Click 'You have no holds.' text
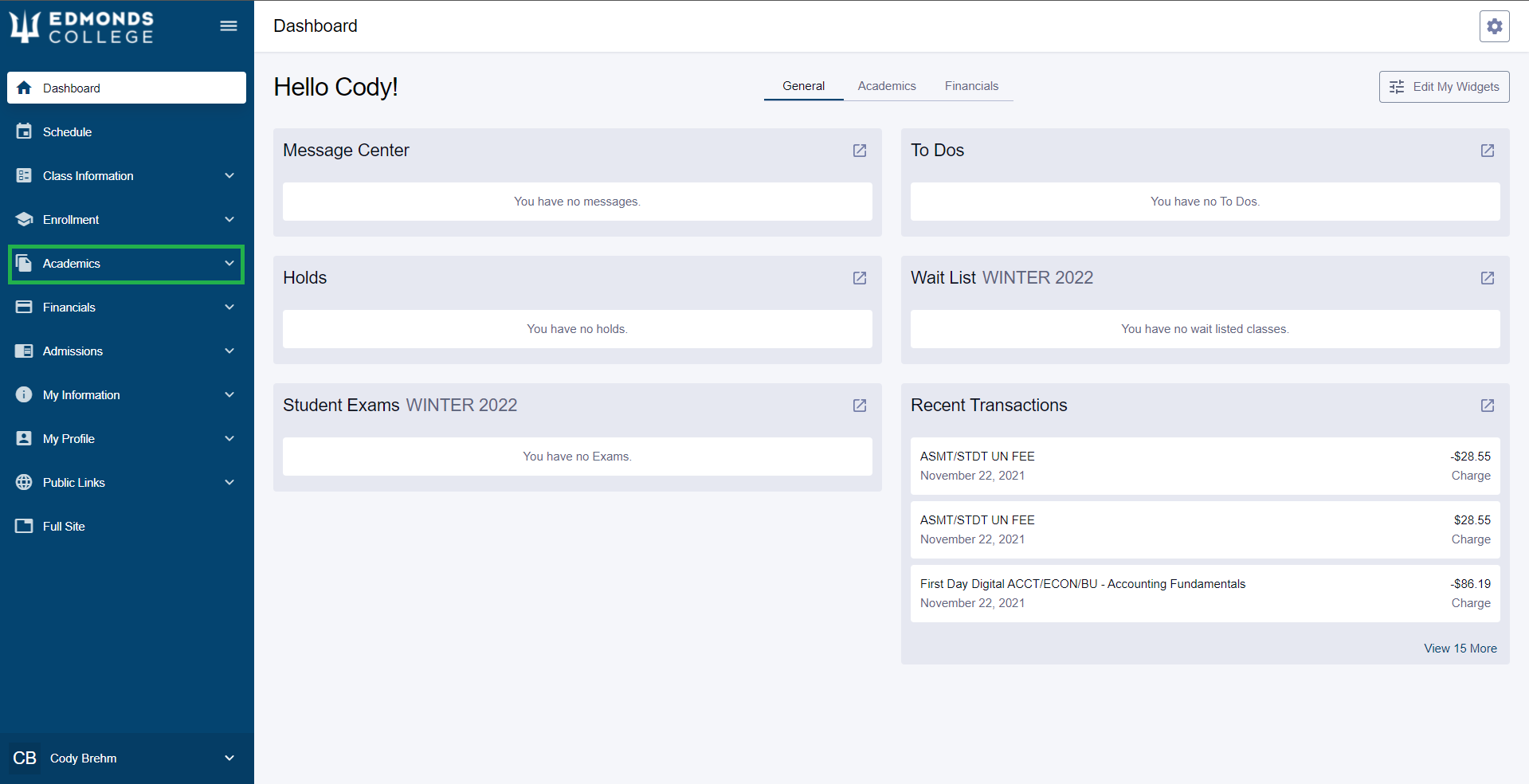Image resolution: width=1529 pixels, height=784 pixels. [x=577, y=329]
